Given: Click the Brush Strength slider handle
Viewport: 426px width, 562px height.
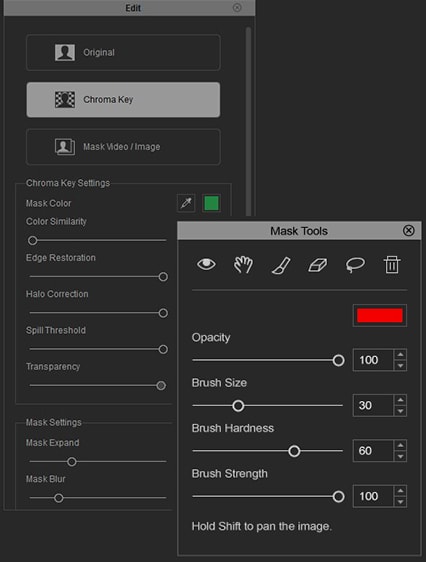Looking at the screenshot, I should pyautogui.click(x=338, y=497).
